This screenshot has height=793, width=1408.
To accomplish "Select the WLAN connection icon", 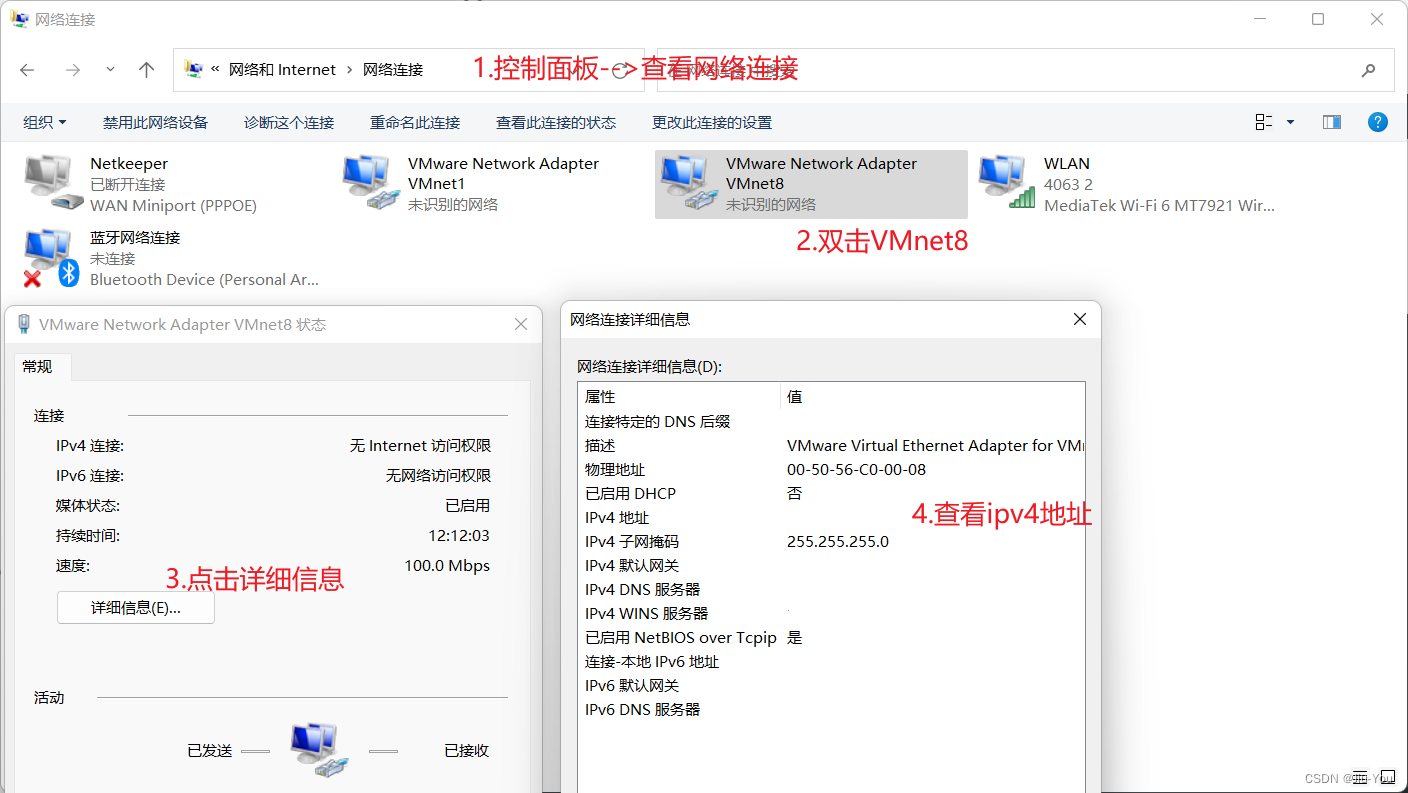I will coord(1006,182).
